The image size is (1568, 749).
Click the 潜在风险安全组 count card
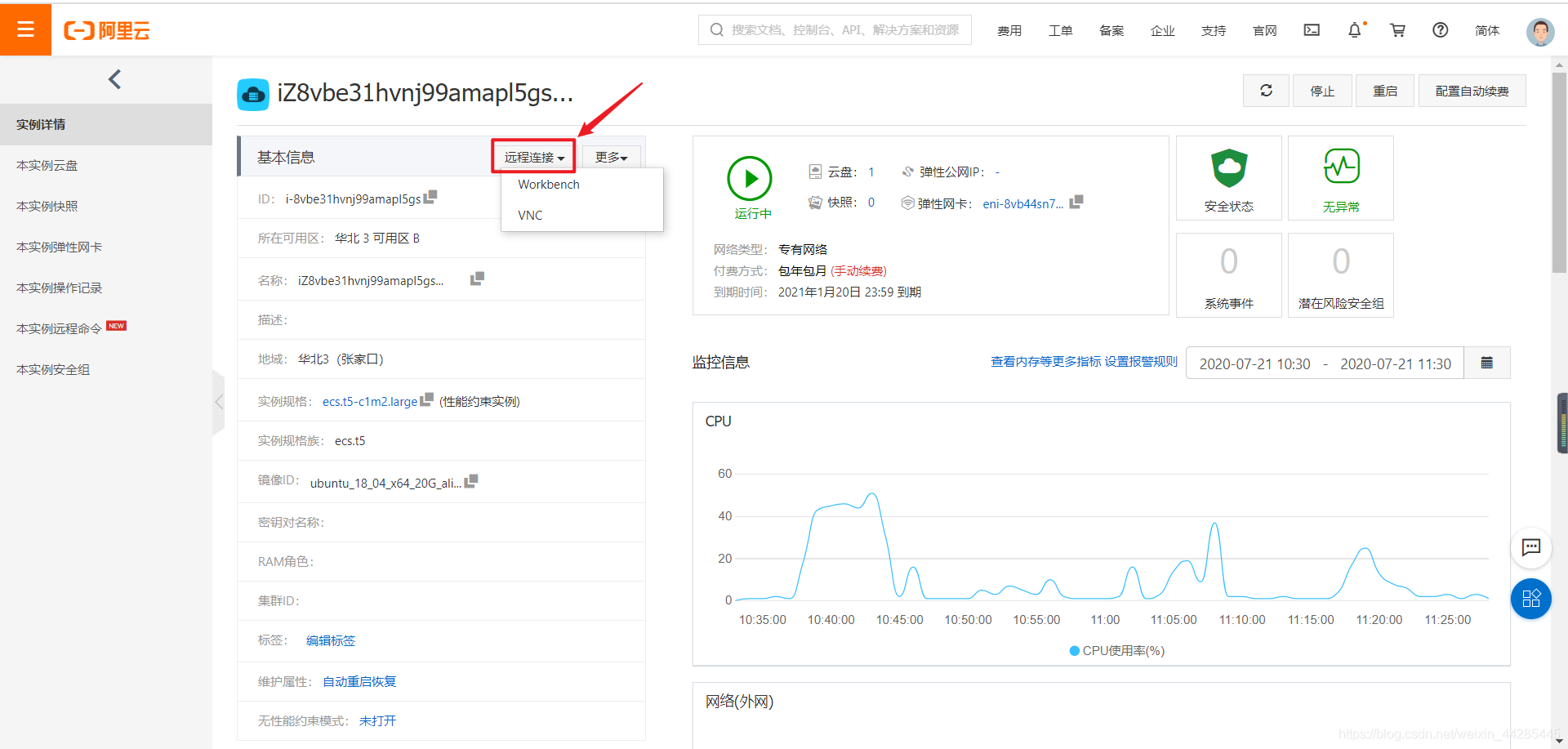(1341, 274)
